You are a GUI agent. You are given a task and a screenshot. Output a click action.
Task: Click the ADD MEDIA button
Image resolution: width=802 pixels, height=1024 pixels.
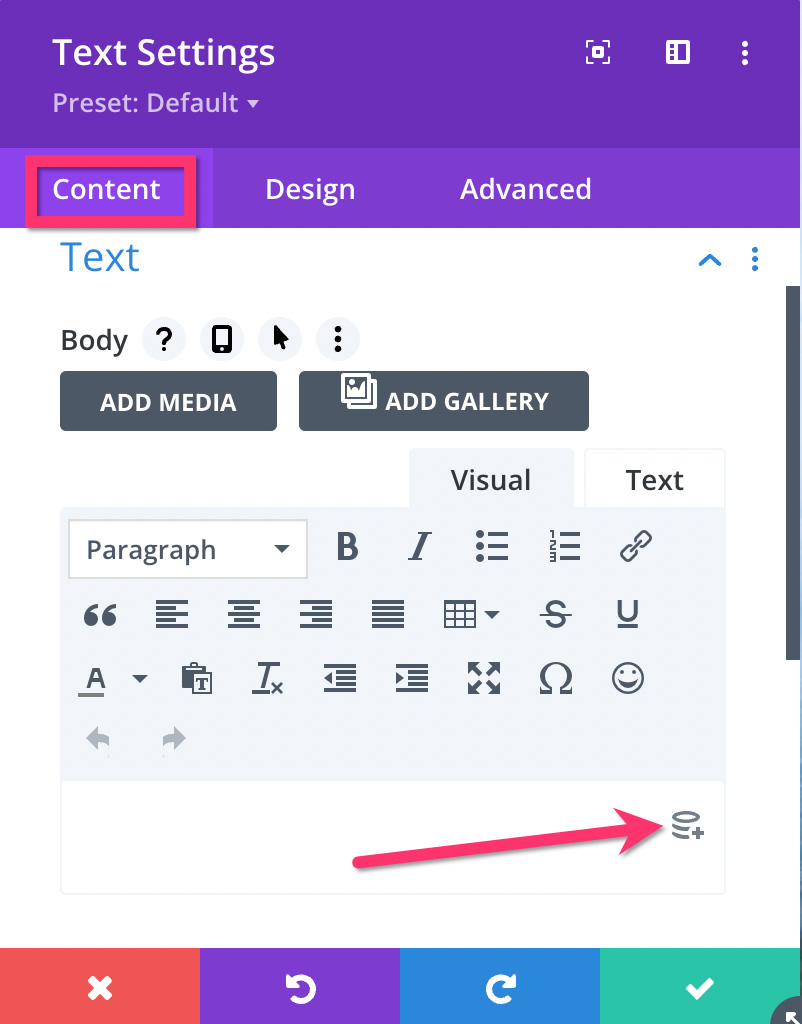click(x=168, y=402)
